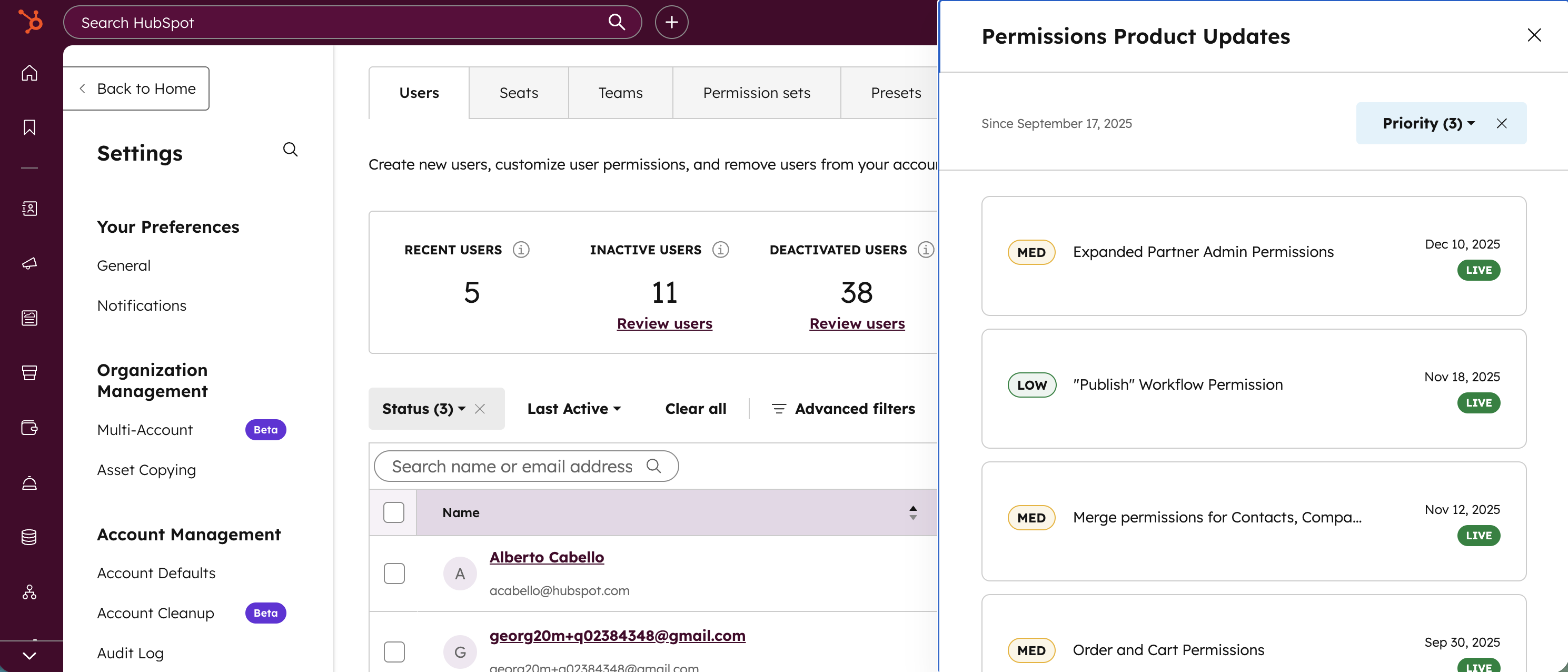Open the database sidebar icon
Screen dimensions: 1568x672
pyautogui.click(x=29, y=537)
